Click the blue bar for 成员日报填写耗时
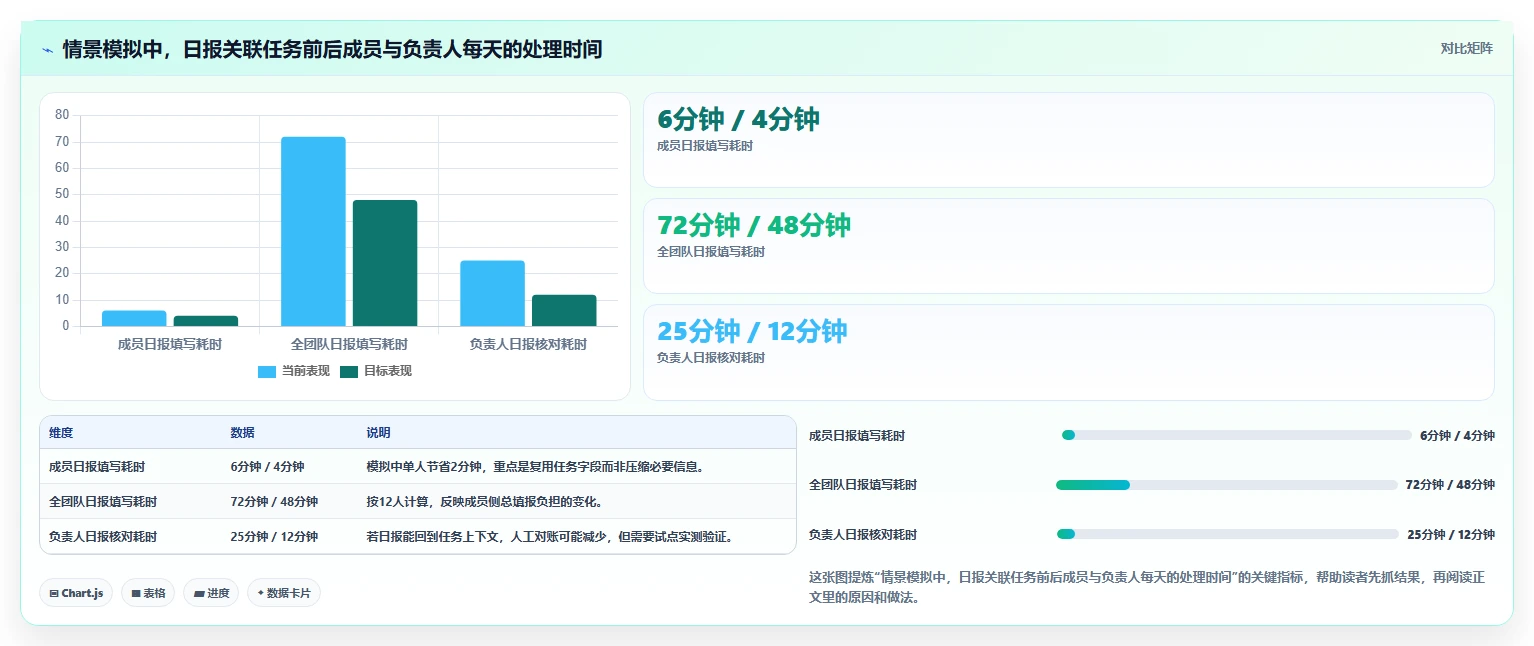This screenshot has width=1534, height=646. coord(134,318)
